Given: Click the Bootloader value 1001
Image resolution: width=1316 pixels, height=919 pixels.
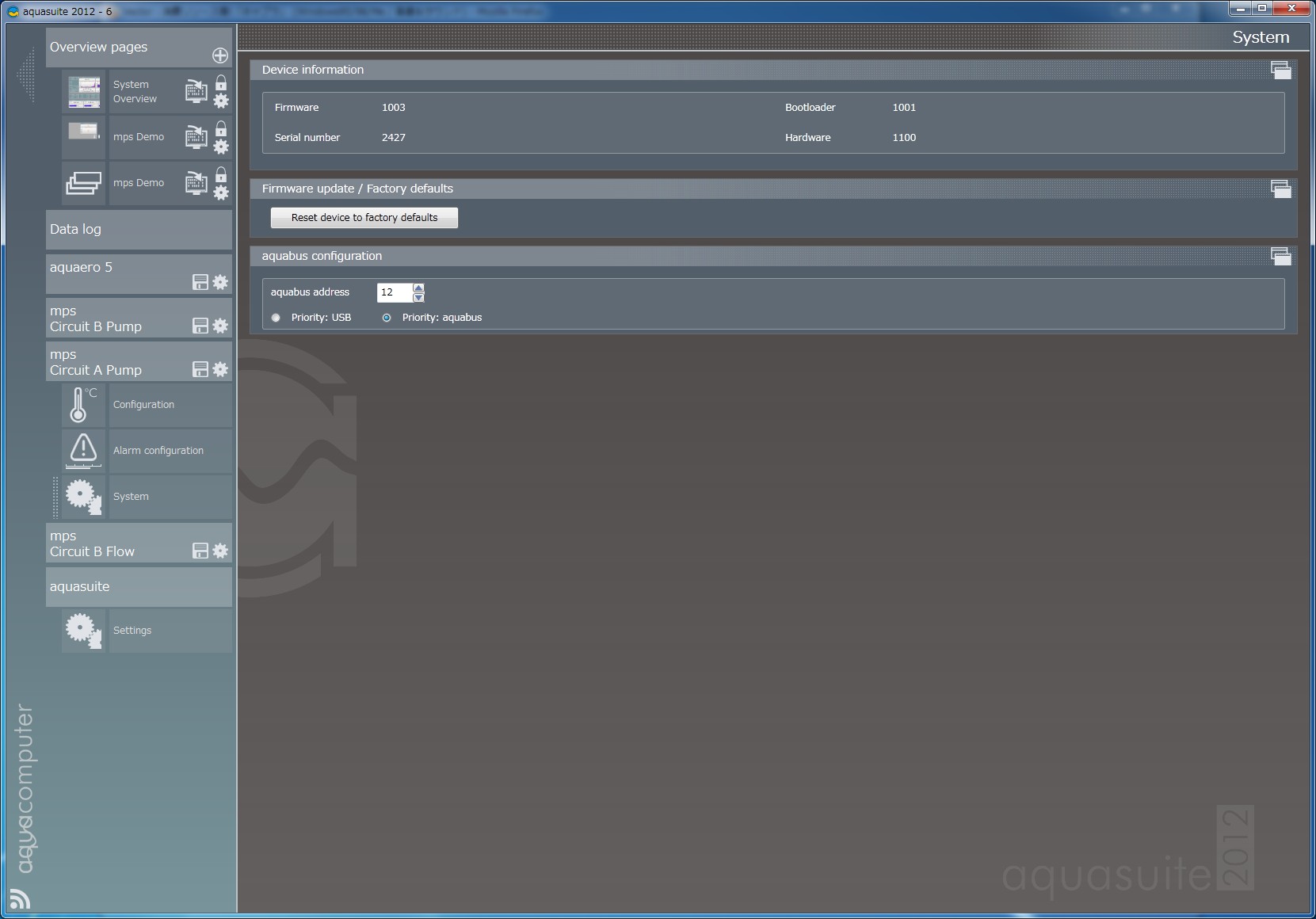Looking at the screenshot, I should (x=904, y=108).
